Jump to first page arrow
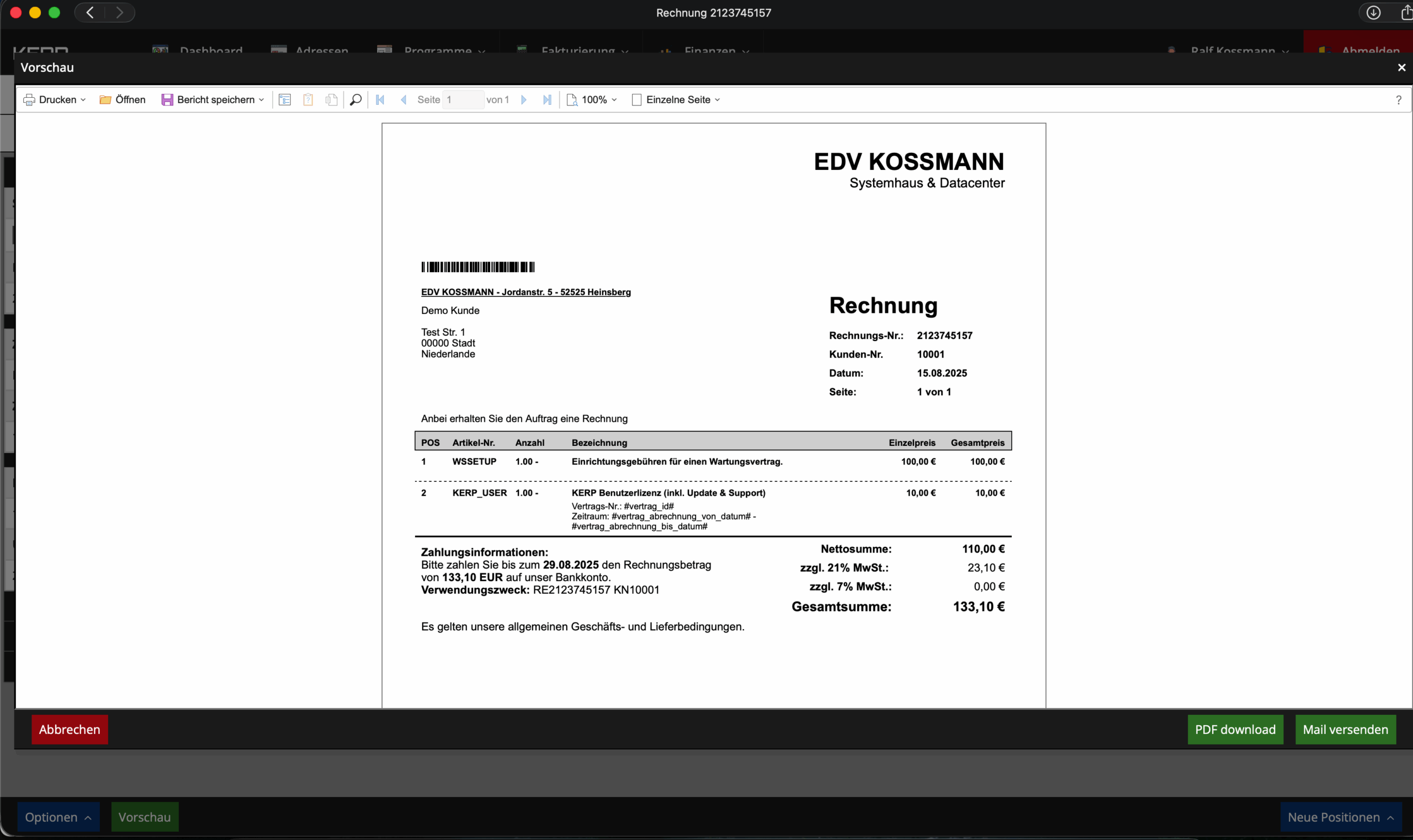 pyautogui.click(x=380, y=100)
